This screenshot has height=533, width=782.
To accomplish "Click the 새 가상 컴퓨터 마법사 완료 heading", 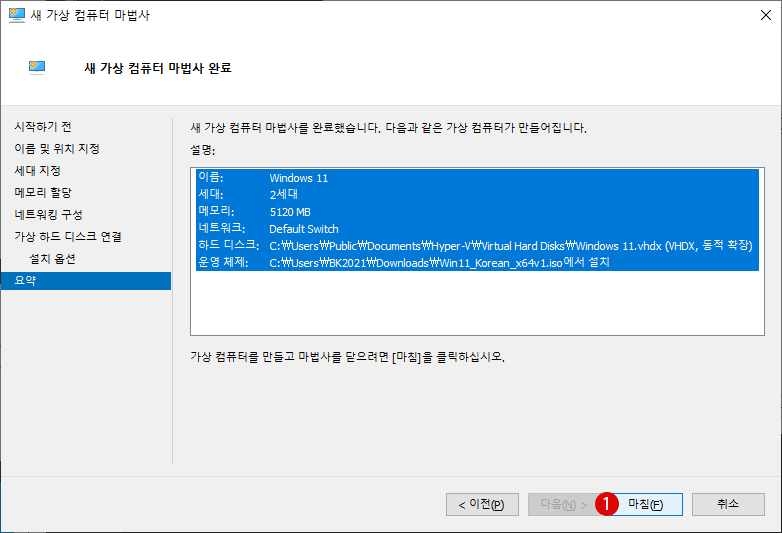I will 158,68.
